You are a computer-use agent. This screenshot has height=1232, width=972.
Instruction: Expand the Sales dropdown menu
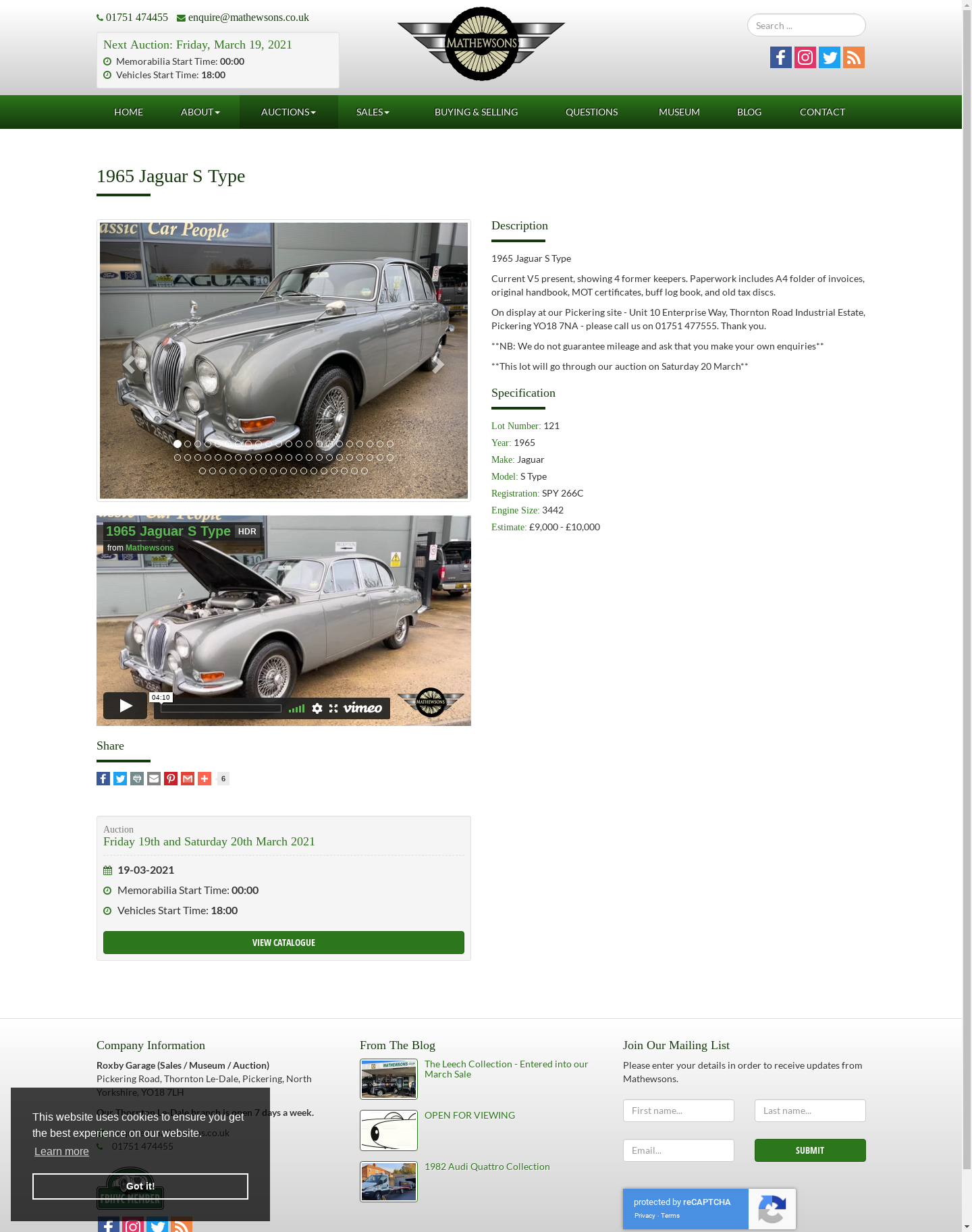[x=373, y=112]
